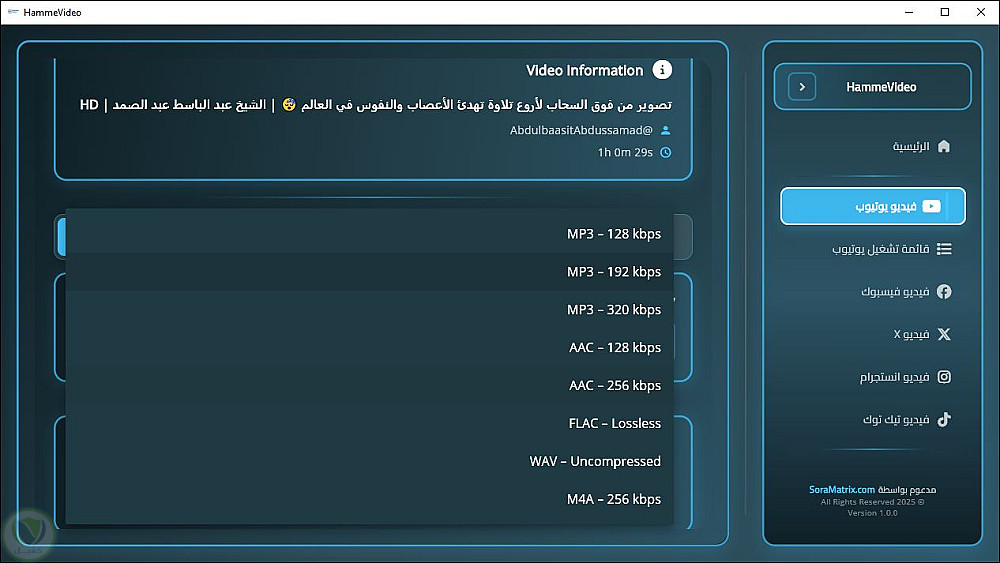This screenshot has height=563, width=1000.
Task: Collapse sidebar with HammeVideo chevron button
Action: (x=802, y=87)
